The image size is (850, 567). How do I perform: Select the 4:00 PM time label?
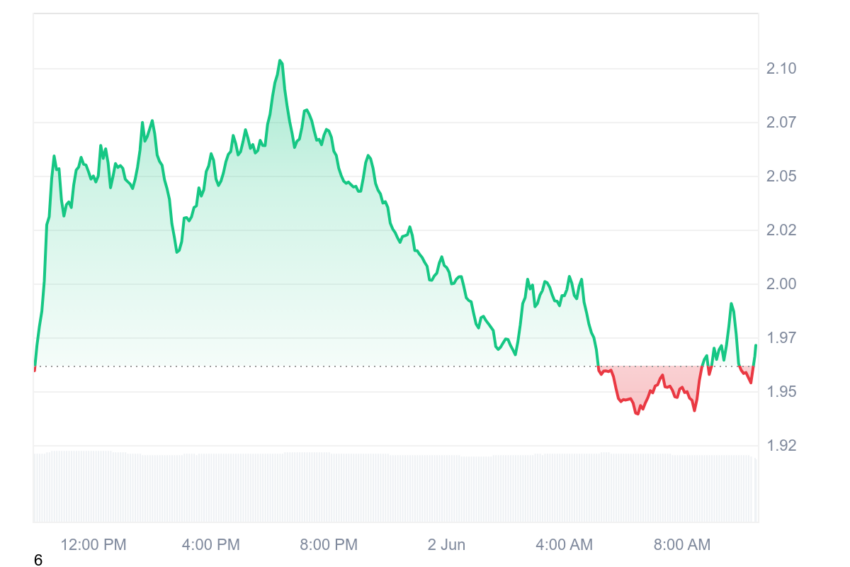pos(210,545)
